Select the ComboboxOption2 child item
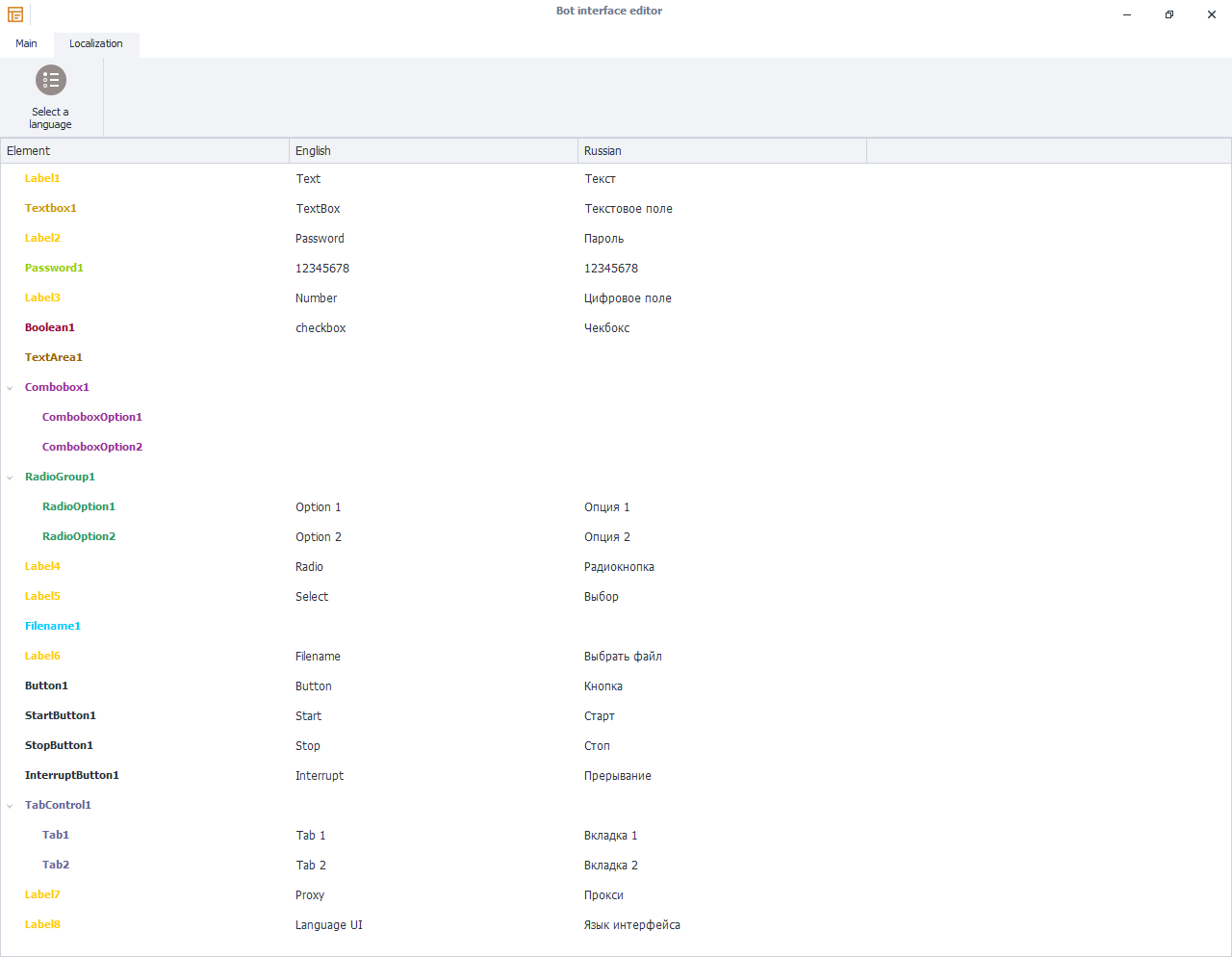The width and height of the screenshot is (1232, 957). click(92, 447)
